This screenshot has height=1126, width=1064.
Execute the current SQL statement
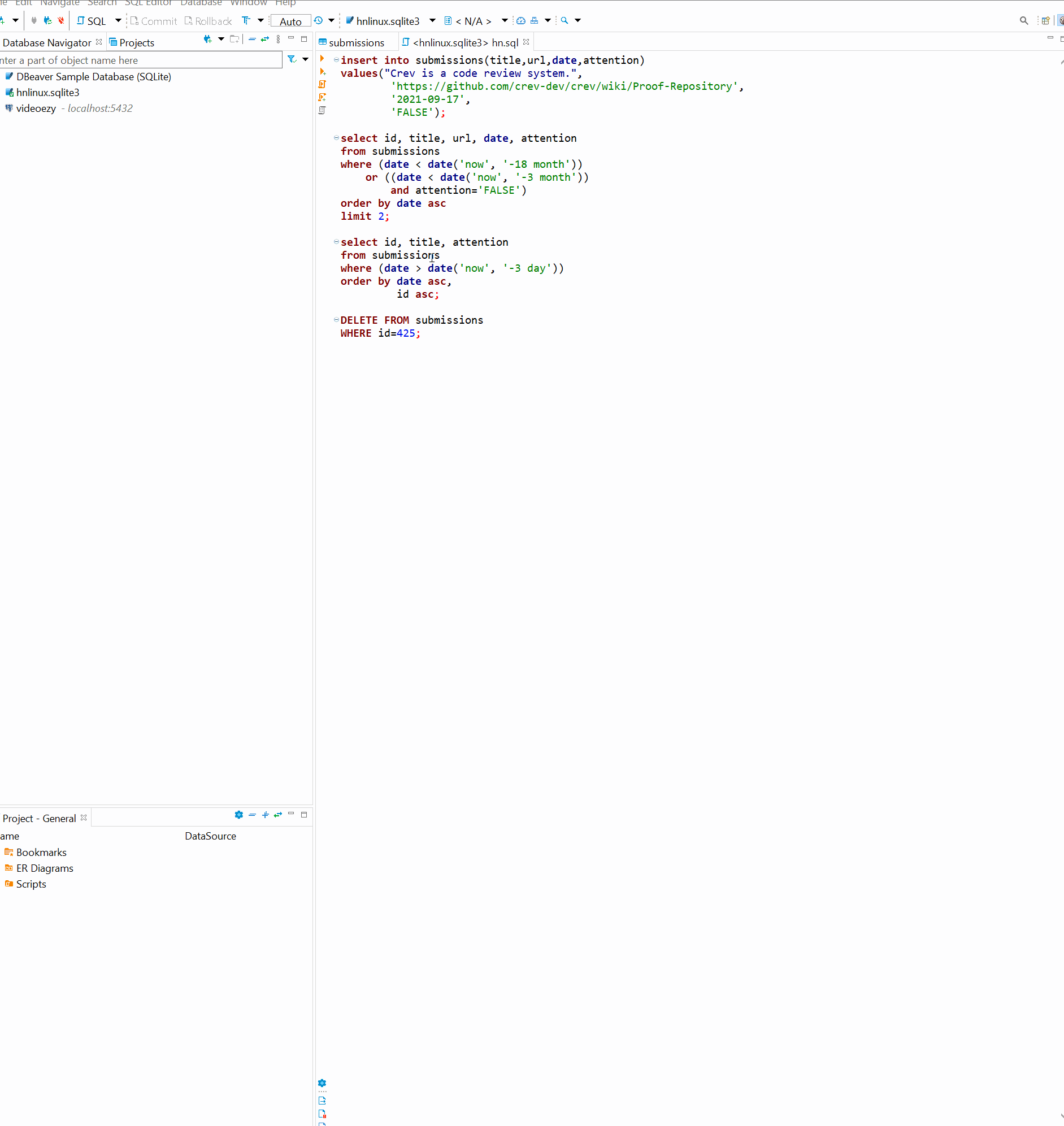[323, 58]
